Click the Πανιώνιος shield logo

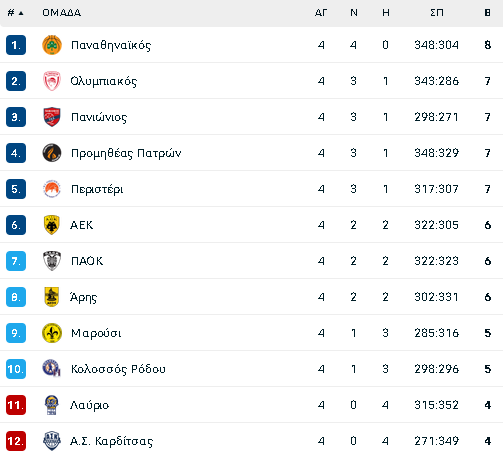tap(52, 117)
